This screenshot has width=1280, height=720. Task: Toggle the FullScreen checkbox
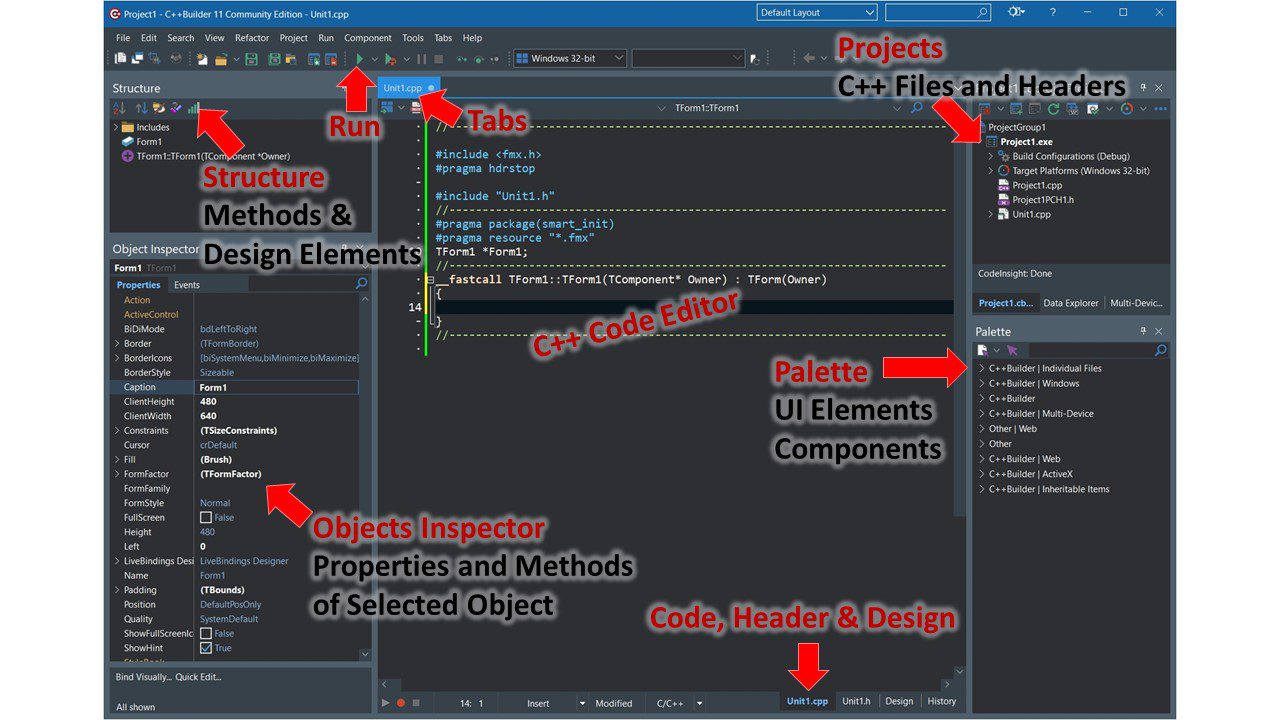coord(206,518)
